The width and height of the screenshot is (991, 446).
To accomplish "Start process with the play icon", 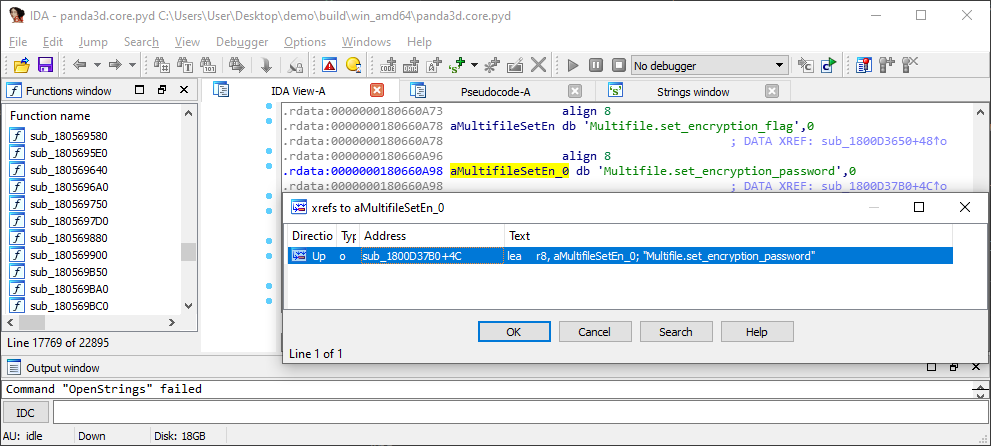I will tap(573, 65).
